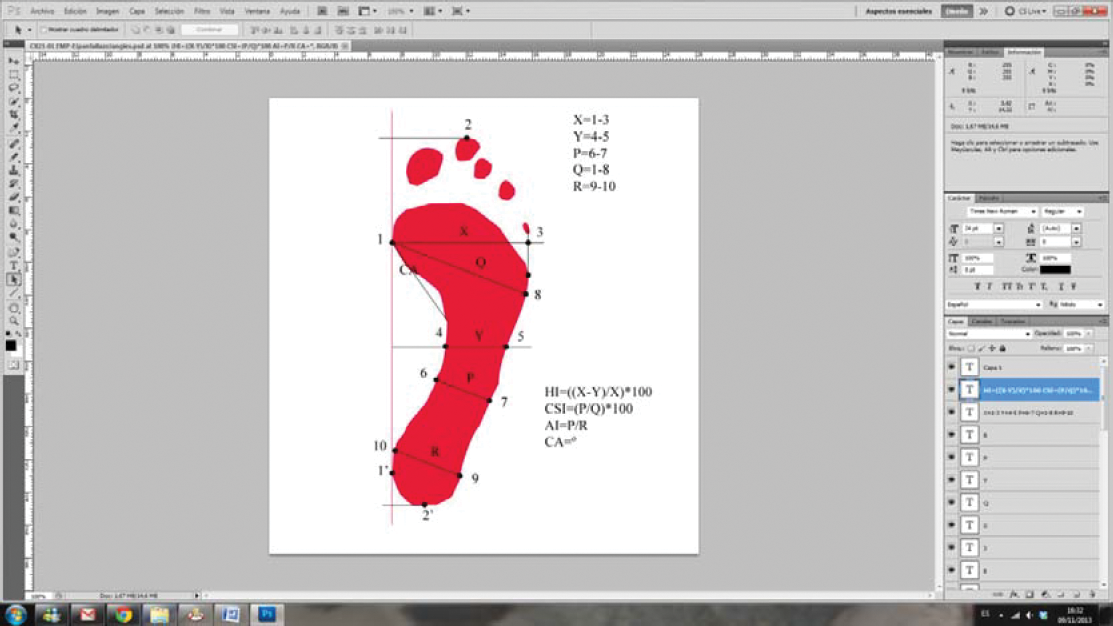Hide the X=1-3 Y=4-5 text layer
Viewport: 1113px width, 626px height.
[x=951, y=412]
